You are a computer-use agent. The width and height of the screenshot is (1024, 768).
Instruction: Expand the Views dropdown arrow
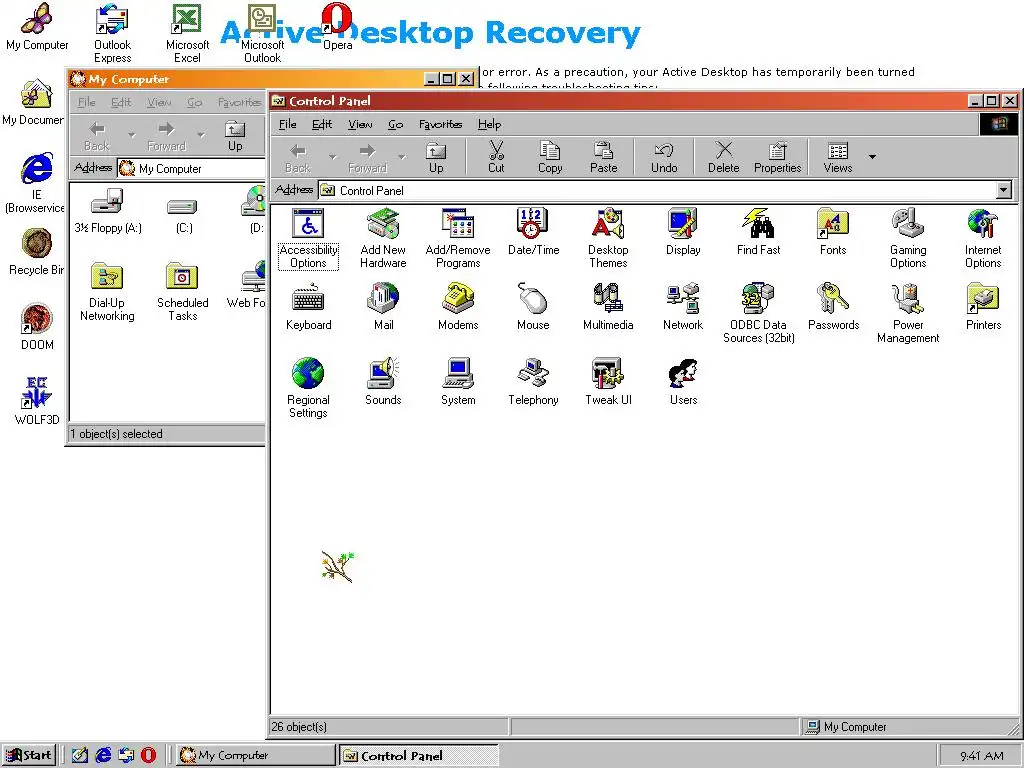[872, 157]
